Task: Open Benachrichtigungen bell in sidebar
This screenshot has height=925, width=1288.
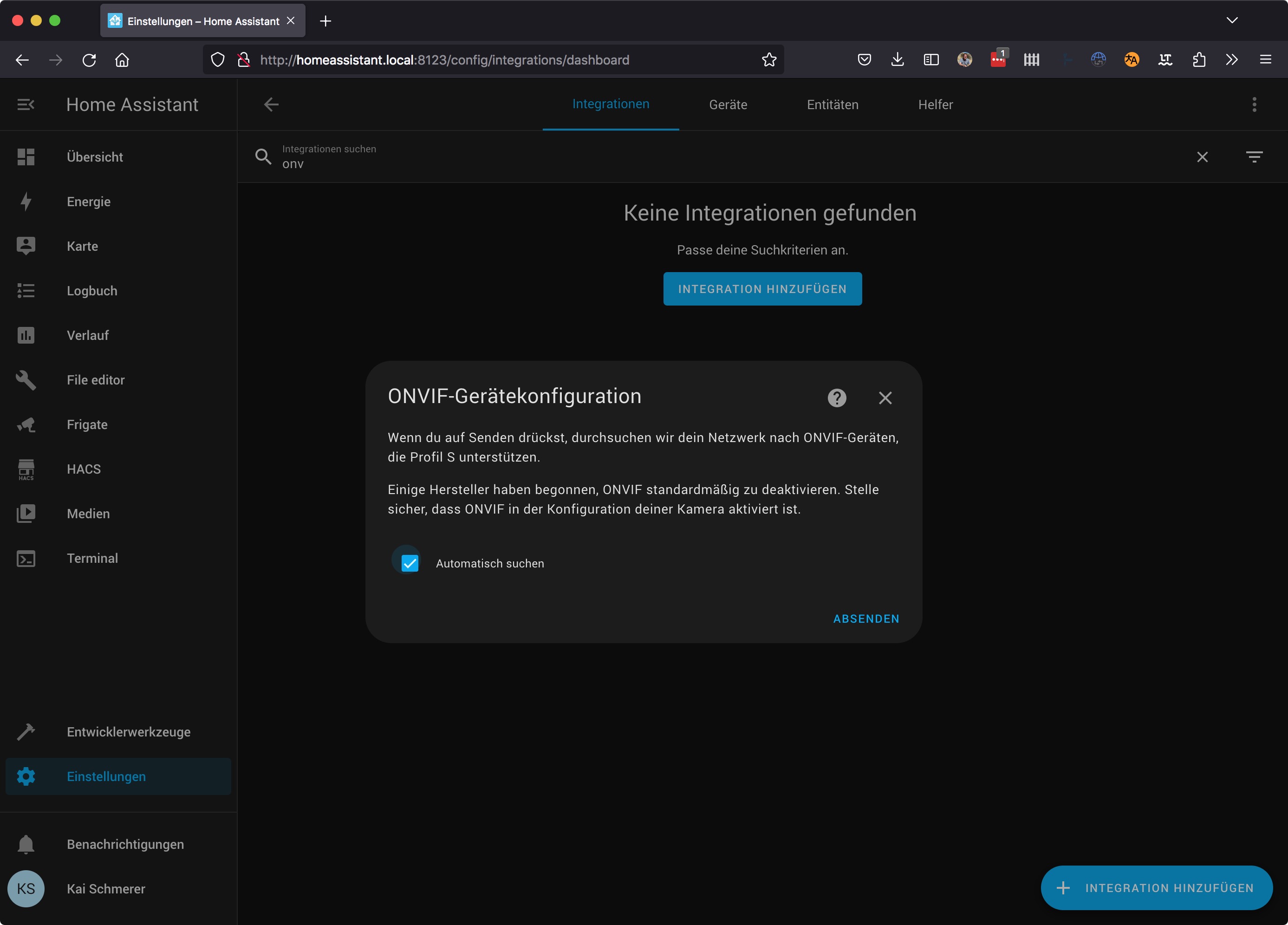Action: pyautogui.click(x=26, y=844)
